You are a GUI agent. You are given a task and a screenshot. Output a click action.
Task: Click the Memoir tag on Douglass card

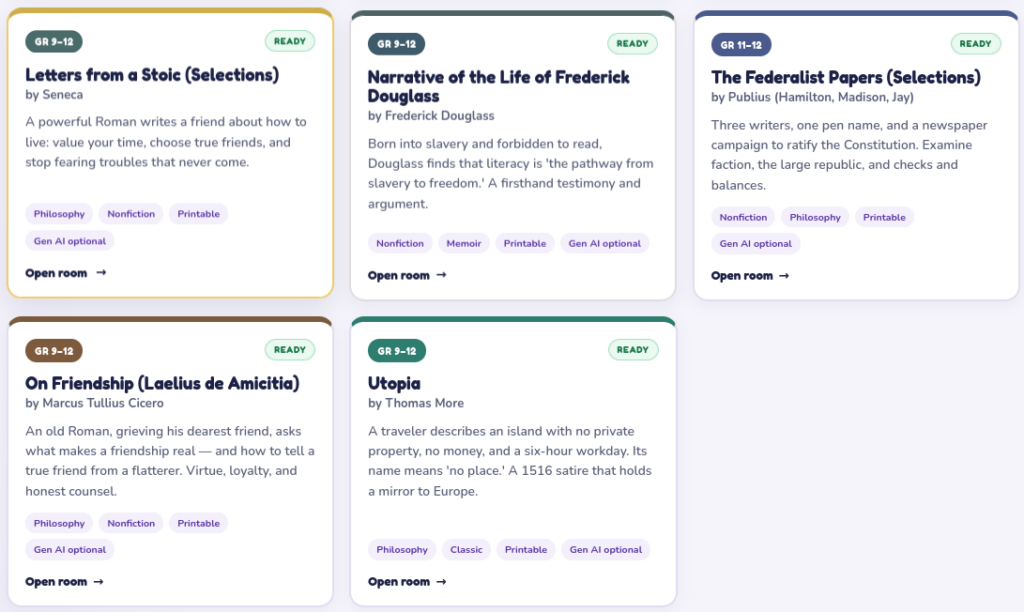464,243
